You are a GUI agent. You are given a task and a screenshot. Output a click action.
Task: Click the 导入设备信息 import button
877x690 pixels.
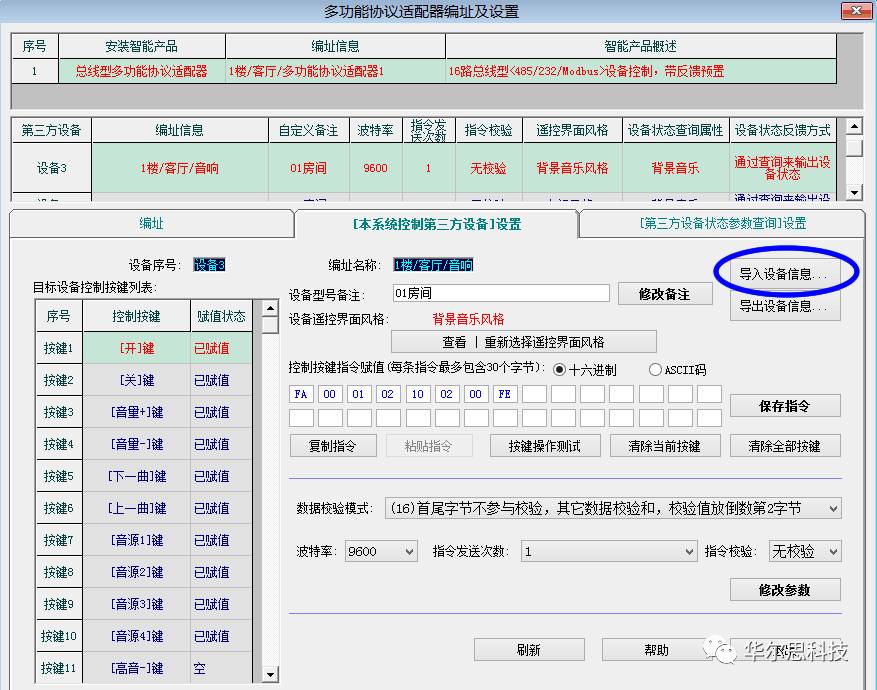[784, 273]
